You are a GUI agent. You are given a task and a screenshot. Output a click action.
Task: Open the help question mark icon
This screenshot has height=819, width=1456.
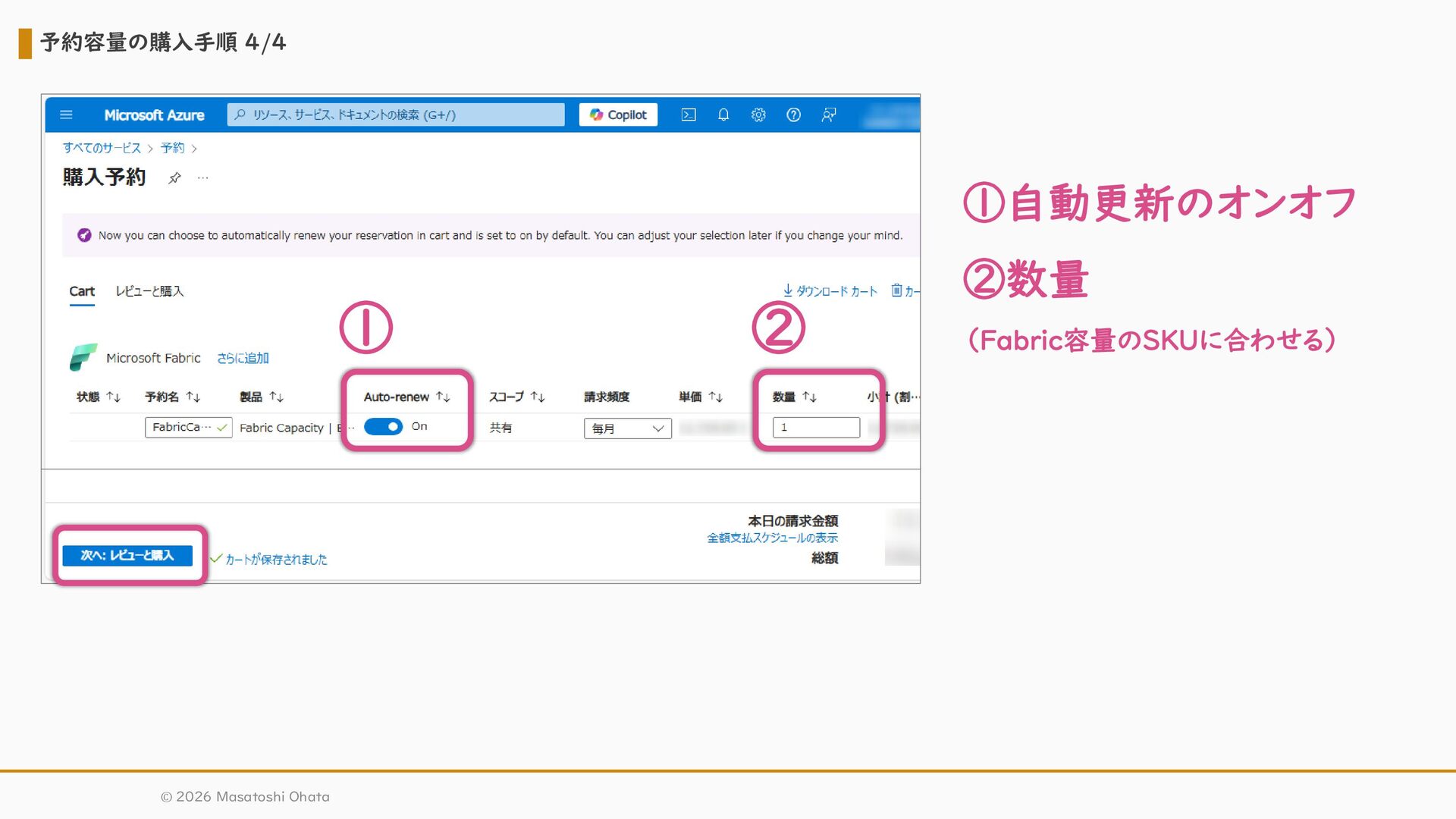pyautogui.click(x=793, y=115)
